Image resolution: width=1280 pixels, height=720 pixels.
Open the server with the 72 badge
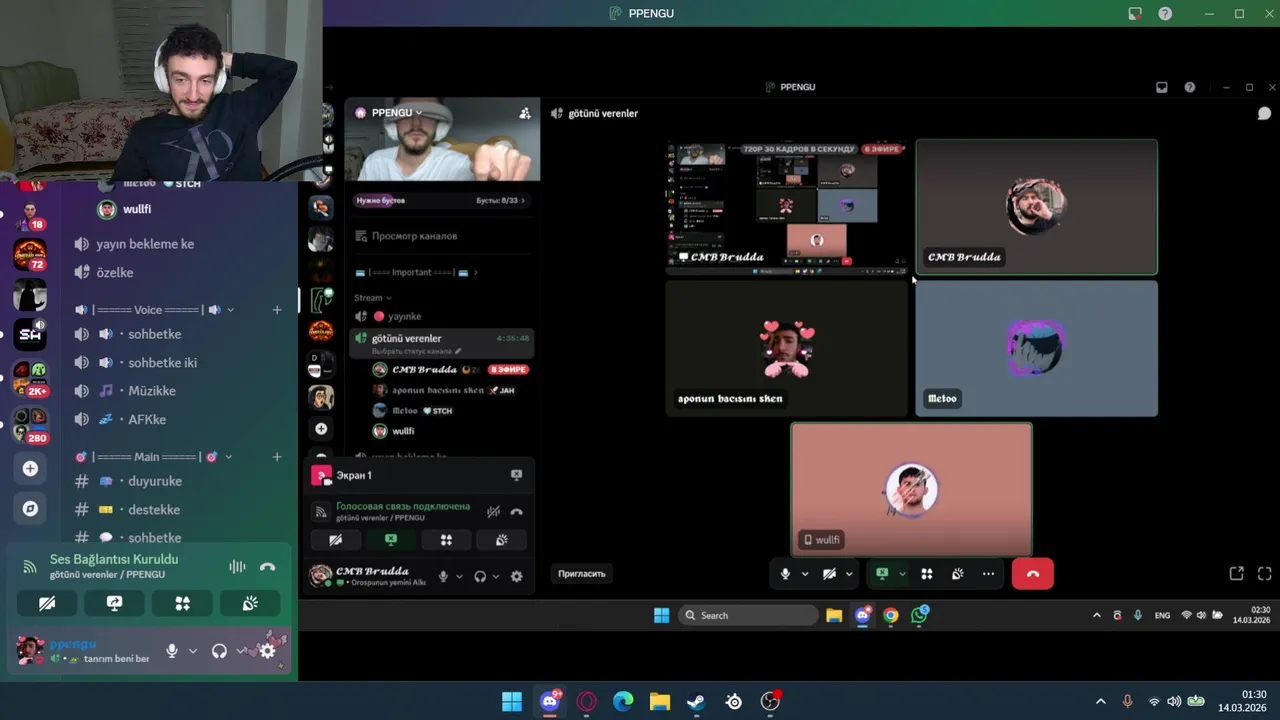(x=30, y=253)
